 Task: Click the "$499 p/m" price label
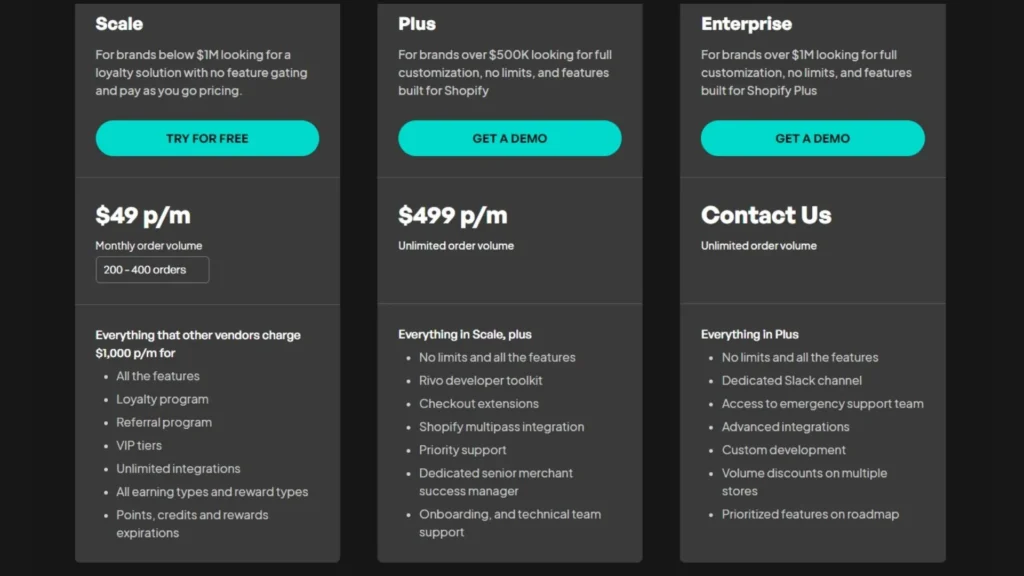click(x=452, y=215)
